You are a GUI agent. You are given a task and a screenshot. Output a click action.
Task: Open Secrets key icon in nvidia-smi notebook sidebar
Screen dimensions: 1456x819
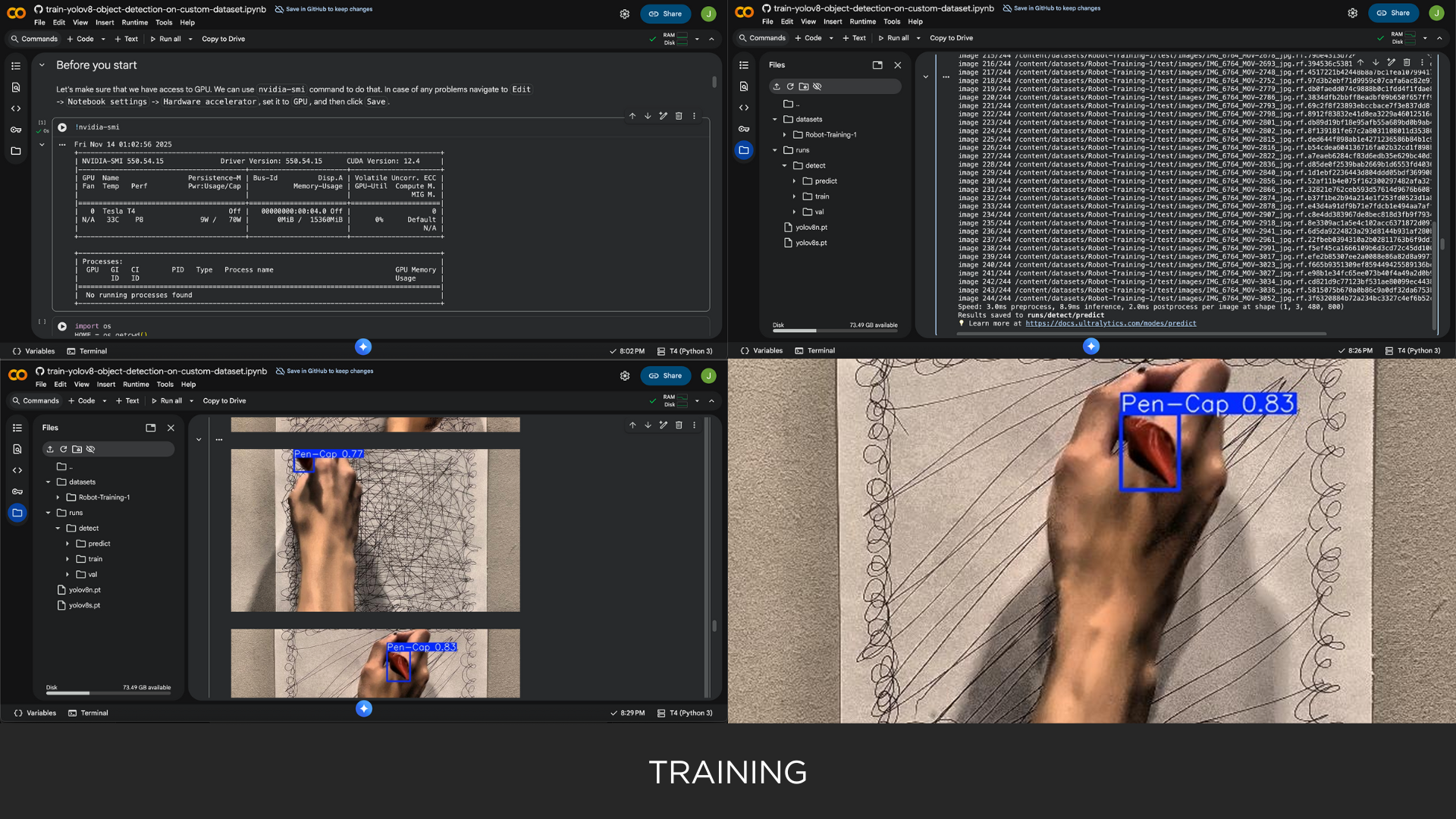16,130
